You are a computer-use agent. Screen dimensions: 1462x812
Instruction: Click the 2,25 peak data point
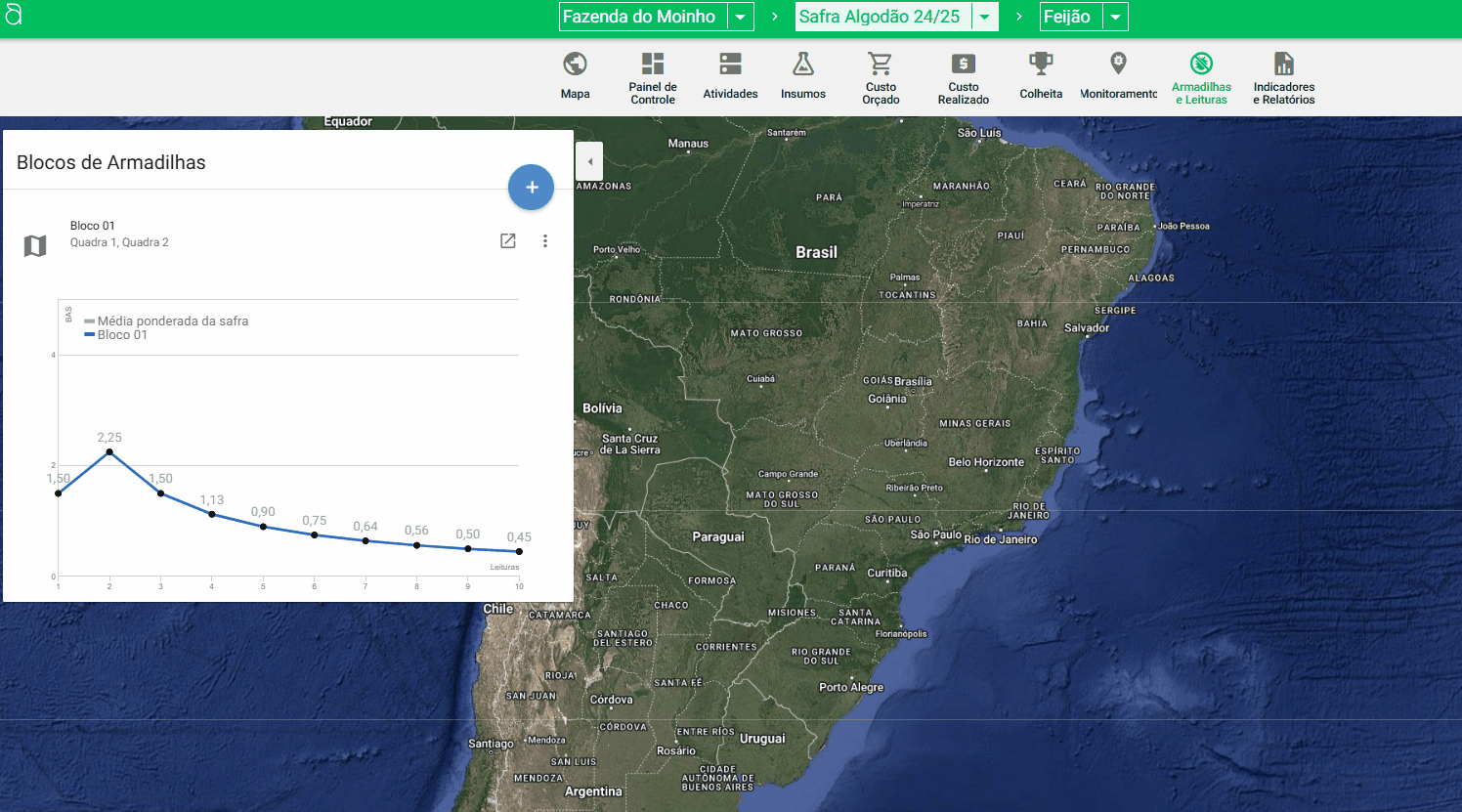coord(109,451)
